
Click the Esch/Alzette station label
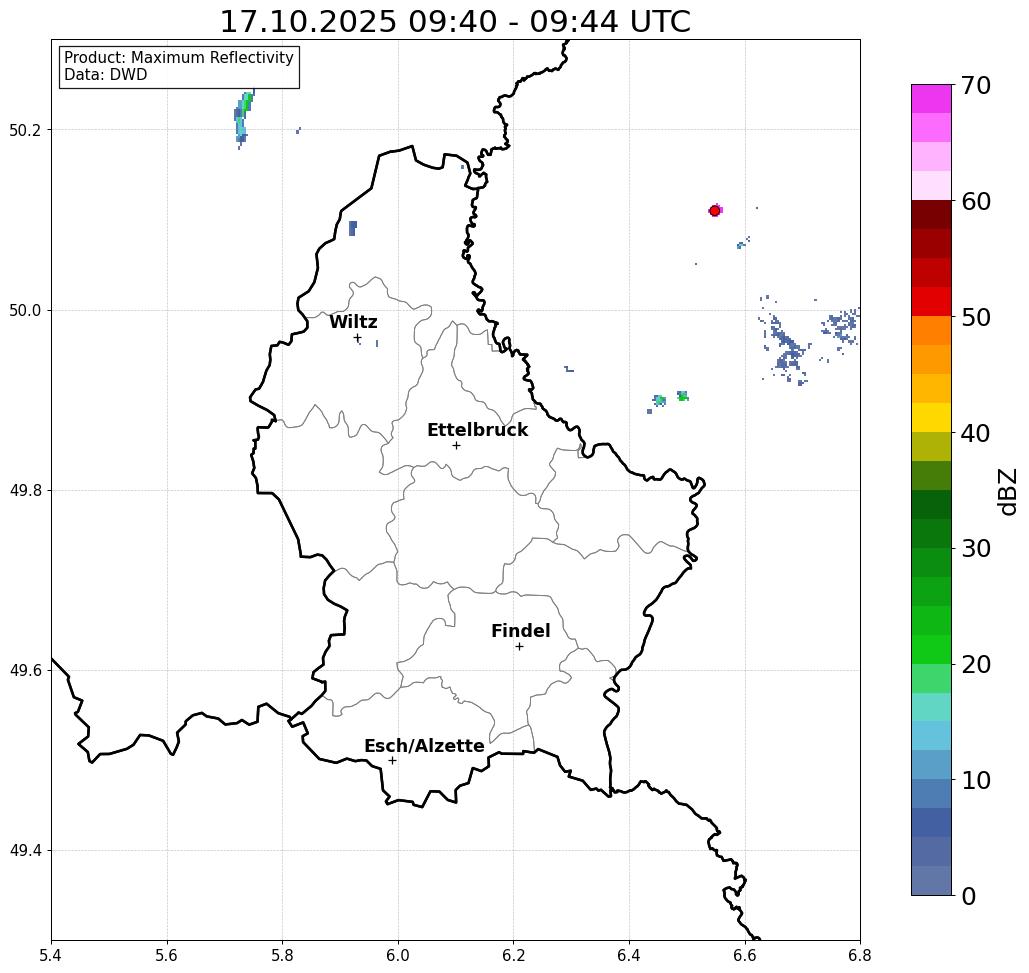point(424,746)
